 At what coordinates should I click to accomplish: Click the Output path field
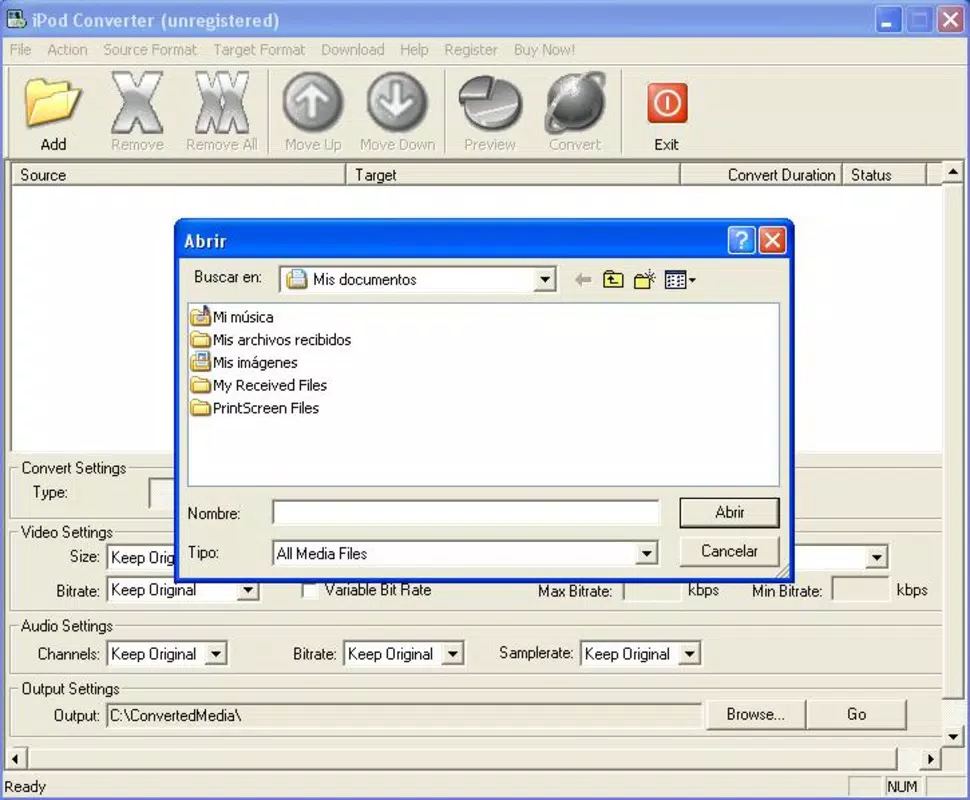(404, 715)
